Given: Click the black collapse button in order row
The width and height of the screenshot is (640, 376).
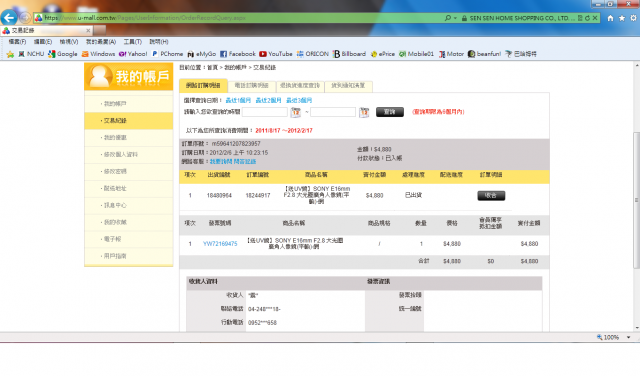Looking at the screenshot, I should [x=491, y=196].
